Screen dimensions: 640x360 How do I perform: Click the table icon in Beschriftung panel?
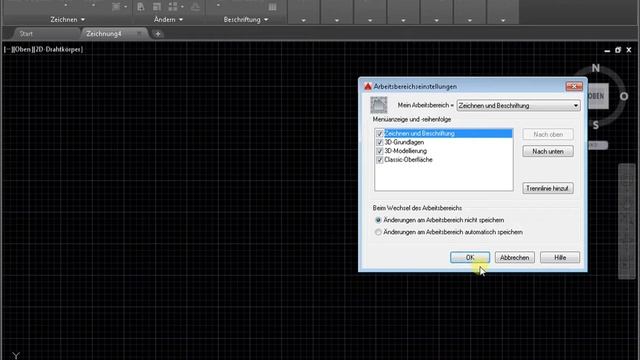(272, 7)
